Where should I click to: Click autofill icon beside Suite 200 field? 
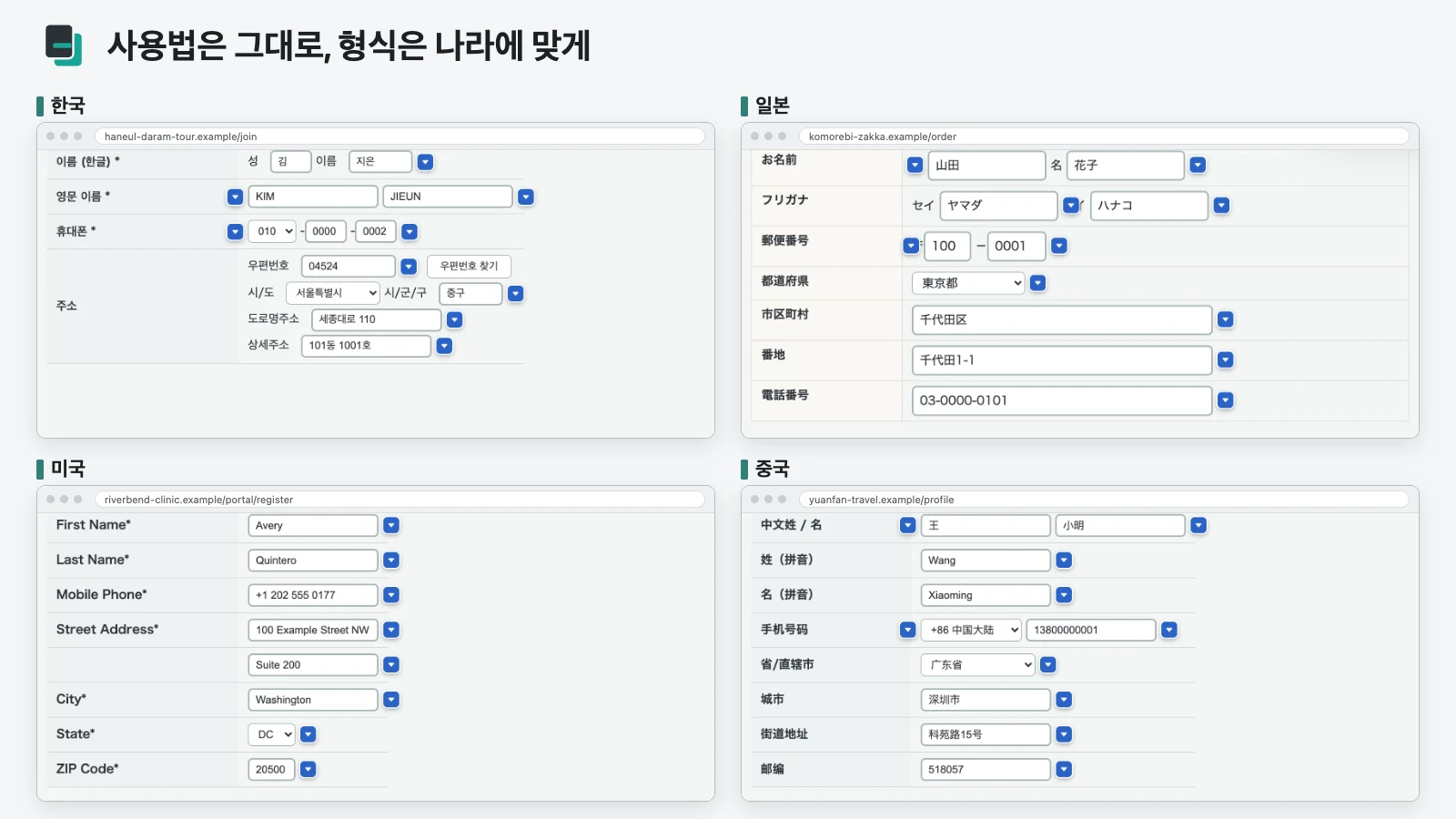391,665
